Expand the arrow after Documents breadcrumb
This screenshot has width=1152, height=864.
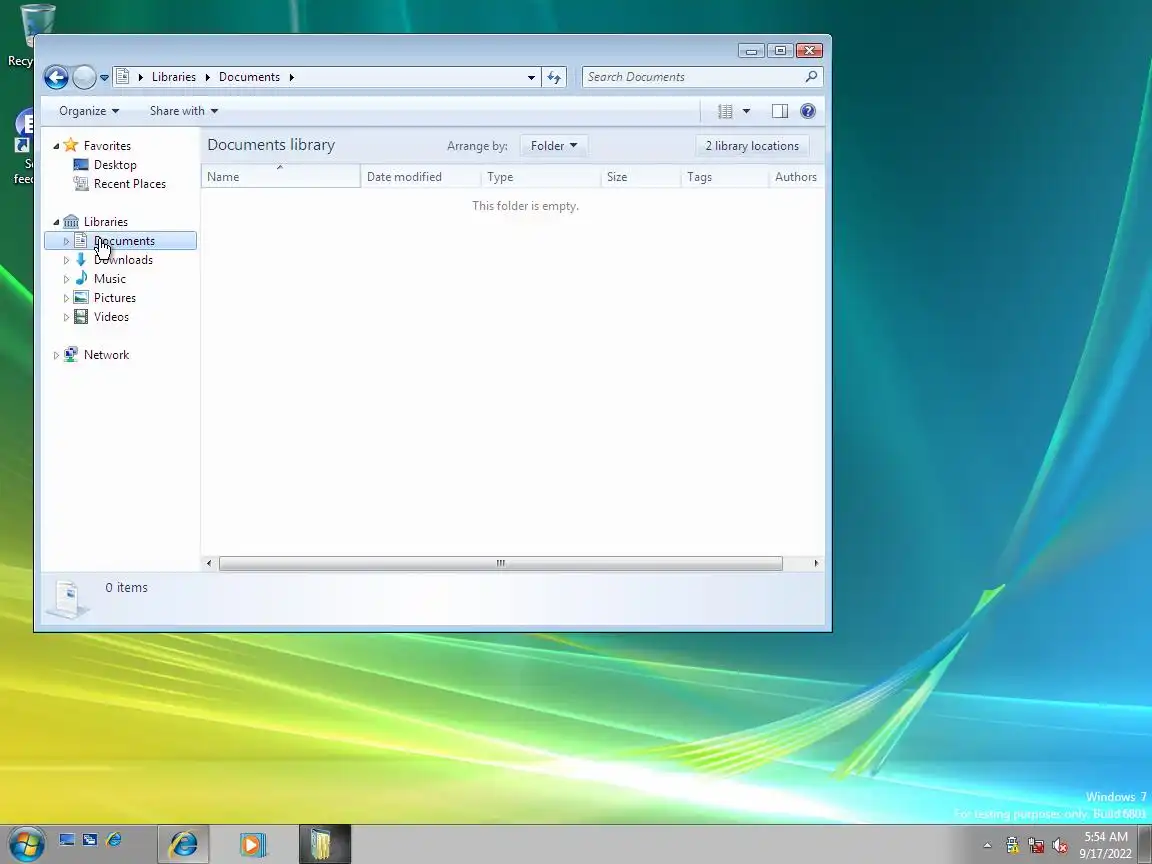tap(292, 77)
